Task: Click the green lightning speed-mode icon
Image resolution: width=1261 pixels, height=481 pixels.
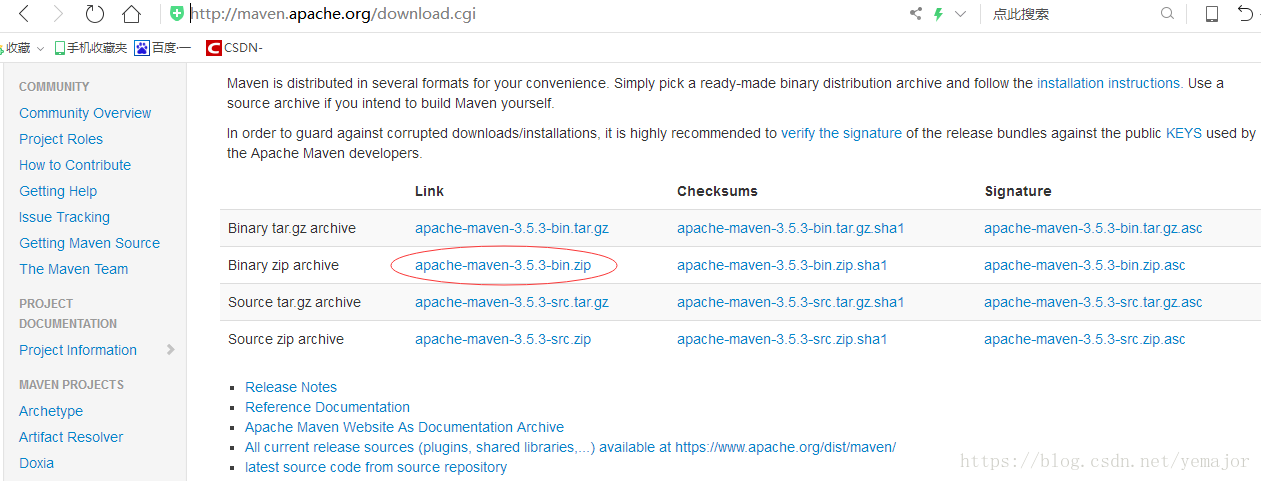Action: [x=938, y=14]
